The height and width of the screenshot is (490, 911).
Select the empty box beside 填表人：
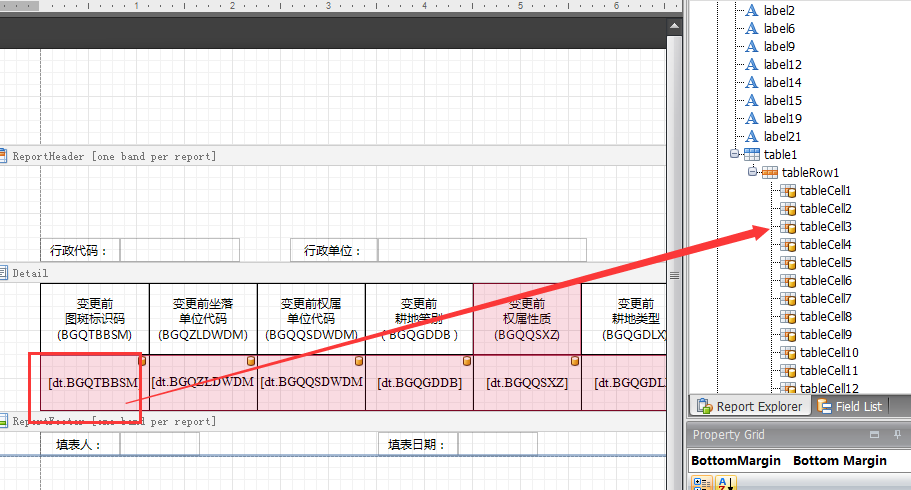[x=160, y=444]
